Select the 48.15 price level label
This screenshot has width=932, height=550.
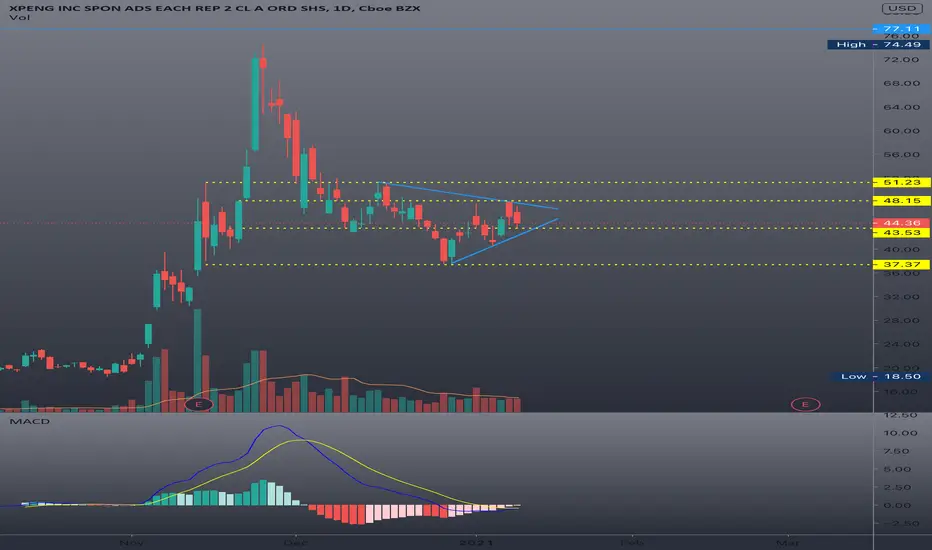(x=902, y=201)
